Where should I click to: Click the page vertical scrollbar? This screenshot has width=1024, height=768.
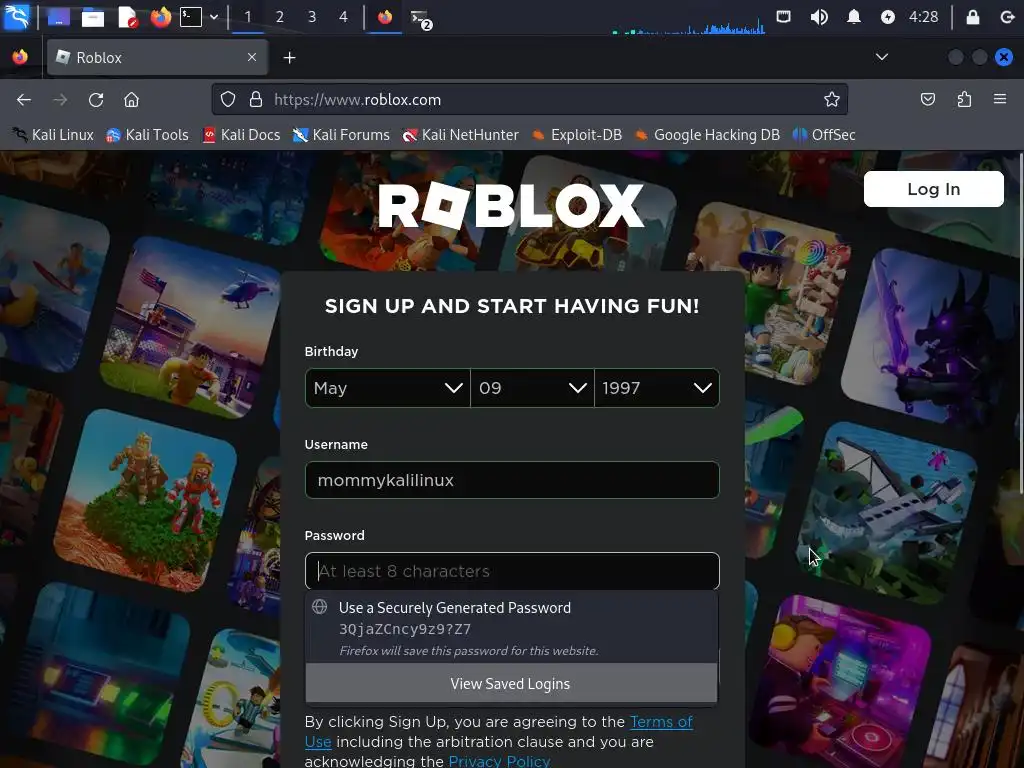(1021, 323)
